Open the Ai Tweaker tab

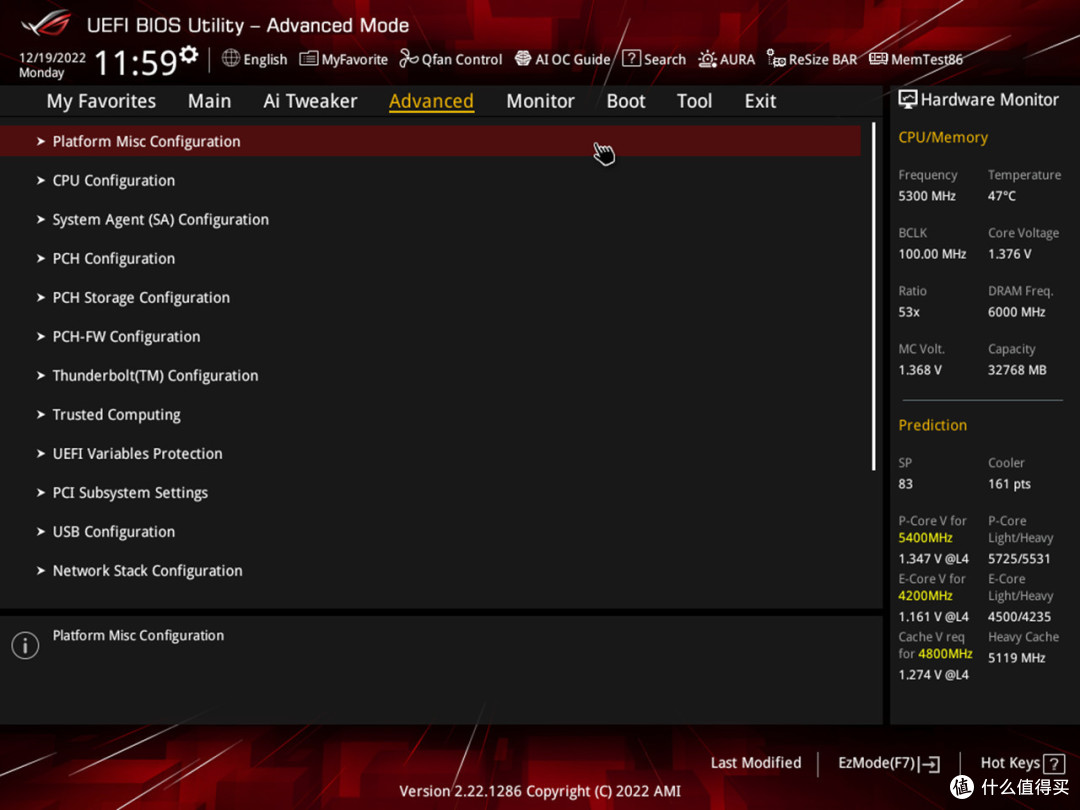[x=310, y=101]
